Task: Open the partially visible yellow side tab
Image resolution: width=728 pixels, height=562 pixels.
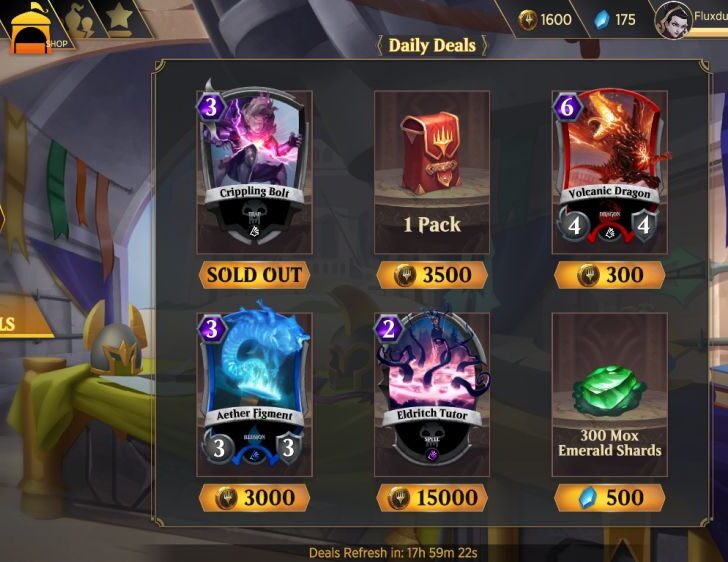Action: pyautogui.click(x=23, y=323)
